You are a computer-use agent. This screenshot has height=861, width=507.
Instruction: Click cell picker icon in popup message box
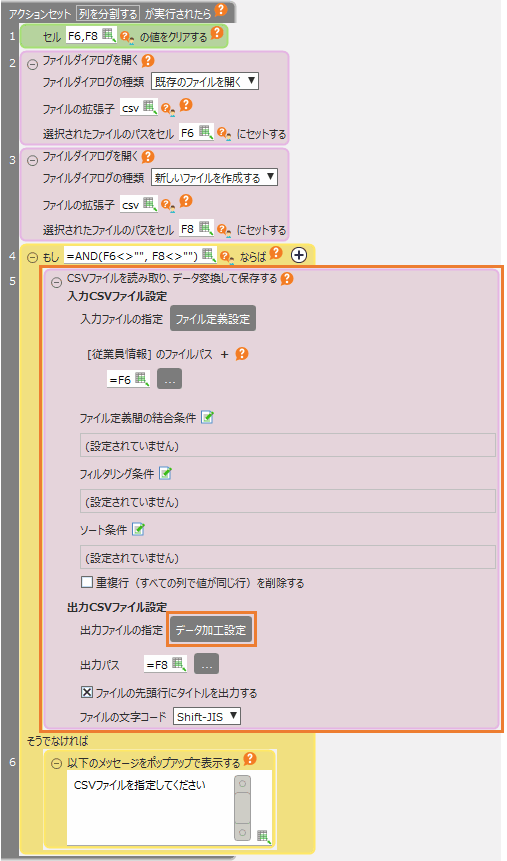(264, 836)
